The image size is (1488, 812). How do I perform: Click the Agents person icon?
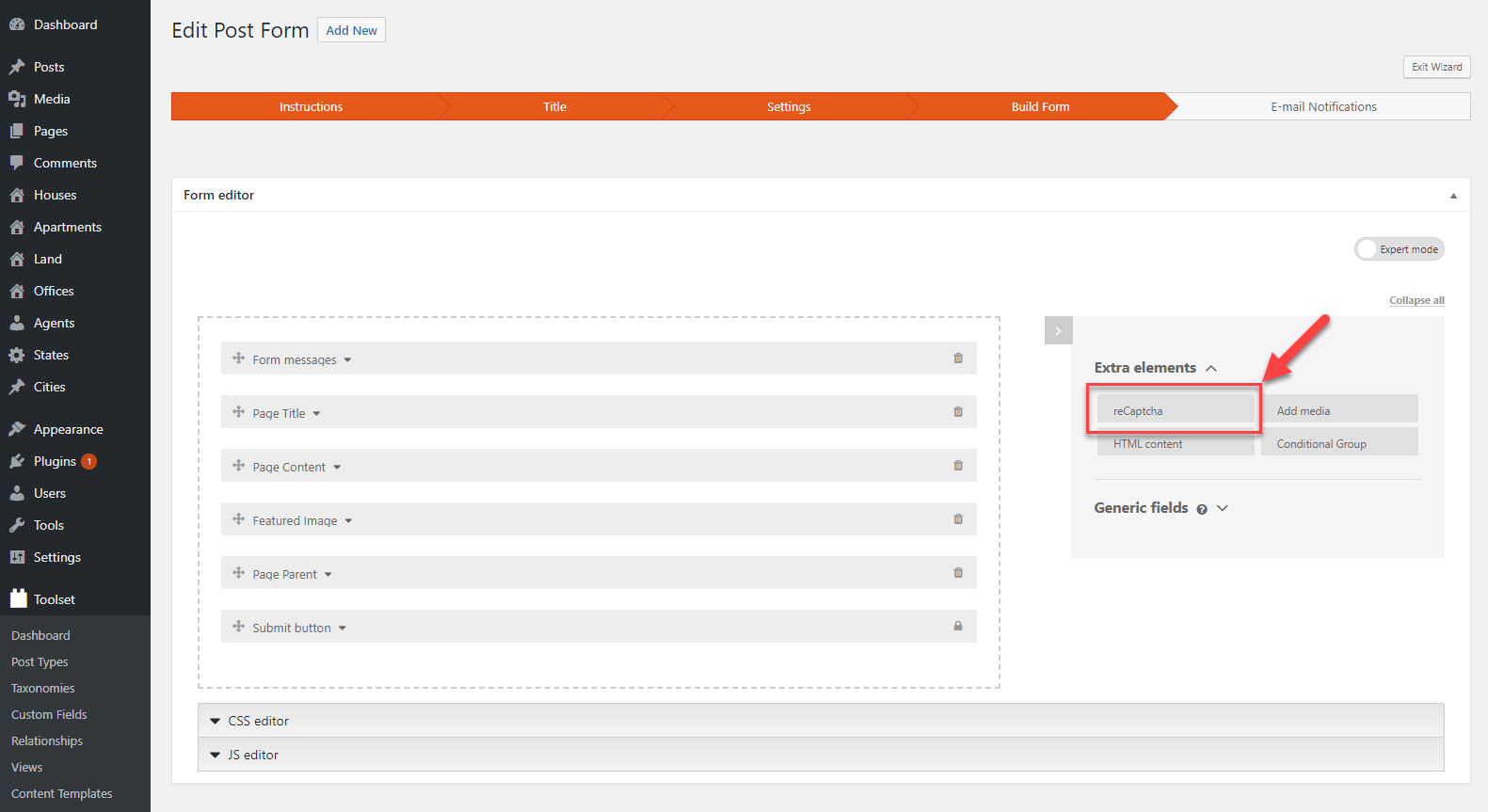coord(17,323)
